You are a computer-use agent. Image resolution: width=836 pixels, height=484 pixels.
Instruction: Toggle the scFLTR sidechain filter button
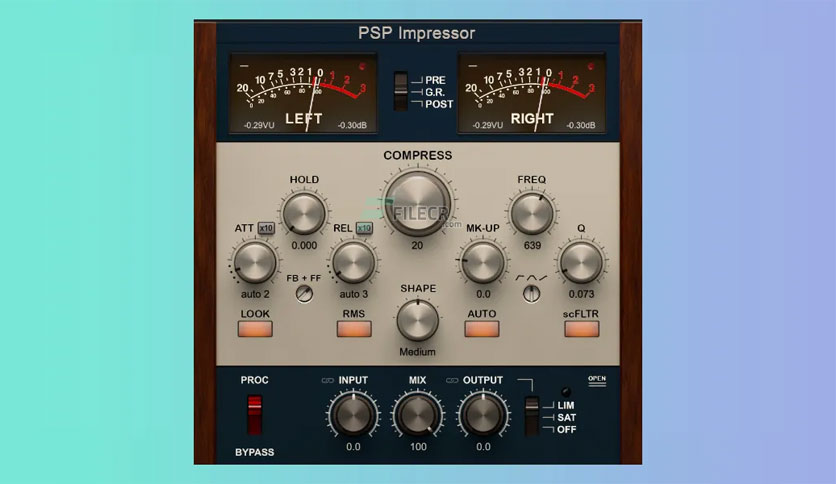[x=582, y=329]
